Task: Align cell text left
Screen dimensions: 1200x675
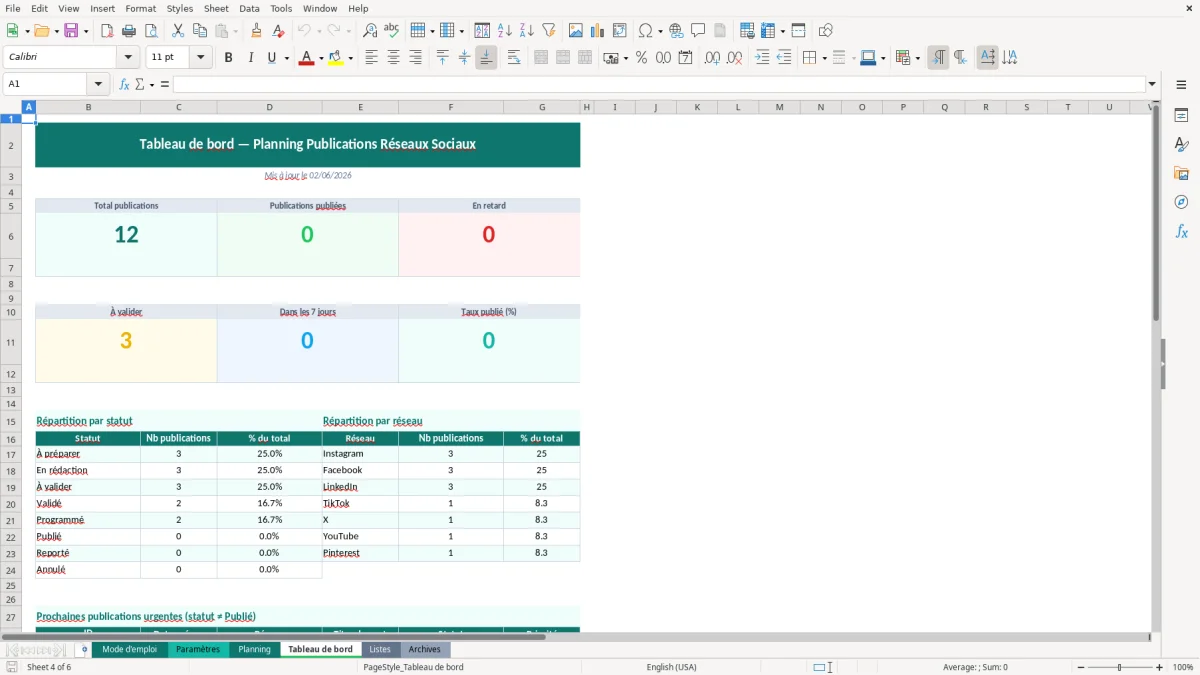Action: click(x=371, y=58)
